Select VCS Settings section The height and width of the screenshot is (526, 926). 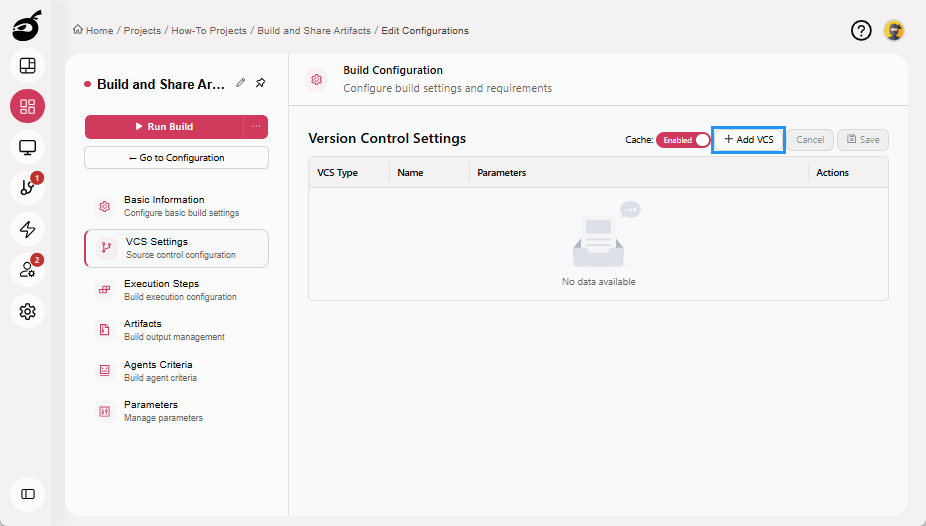pos(177,248)
